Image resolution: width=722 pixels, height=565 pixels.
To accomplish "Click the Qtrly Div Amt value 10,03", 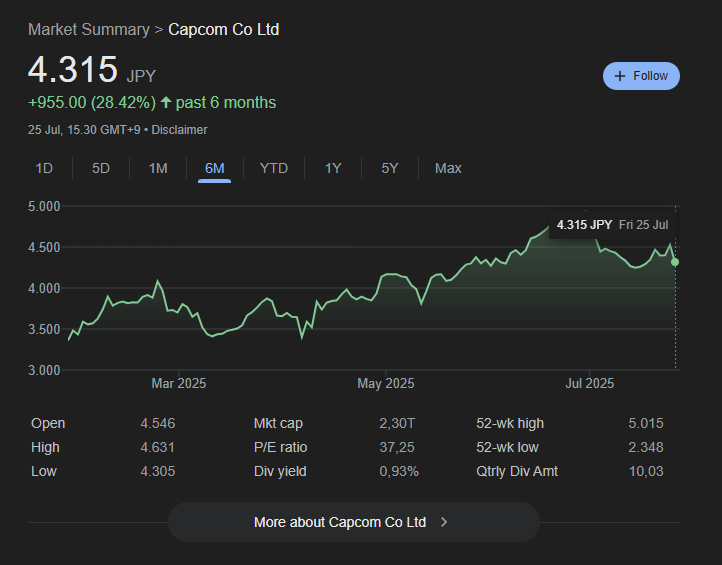I will [646, 471].
